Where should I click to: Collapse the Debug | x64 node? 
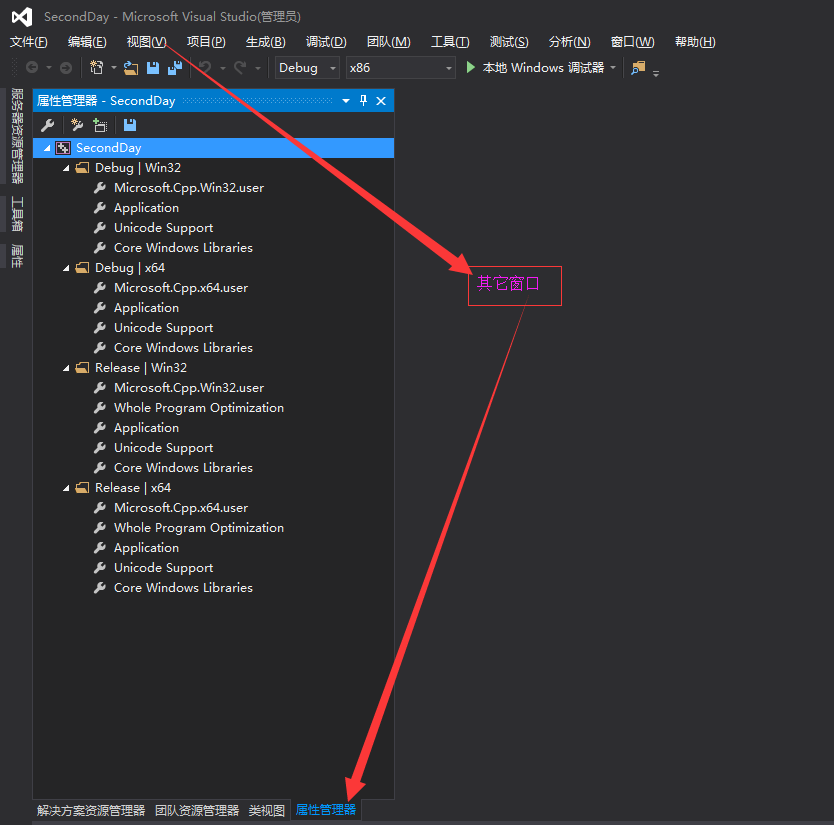[x=66, y=268]
